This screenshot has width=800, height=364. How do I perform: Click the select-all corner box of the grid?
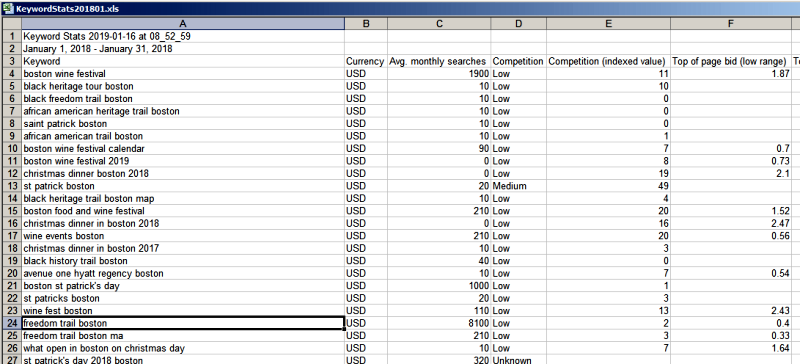coord(11,24)
